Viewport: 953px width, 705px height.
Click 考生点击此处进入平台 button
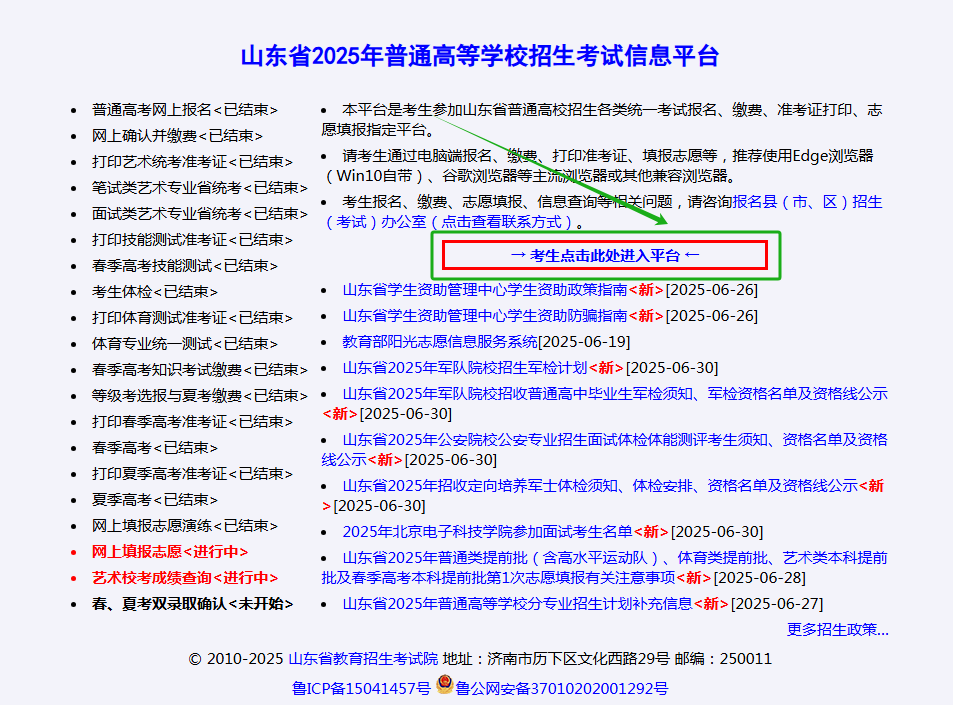605,255
